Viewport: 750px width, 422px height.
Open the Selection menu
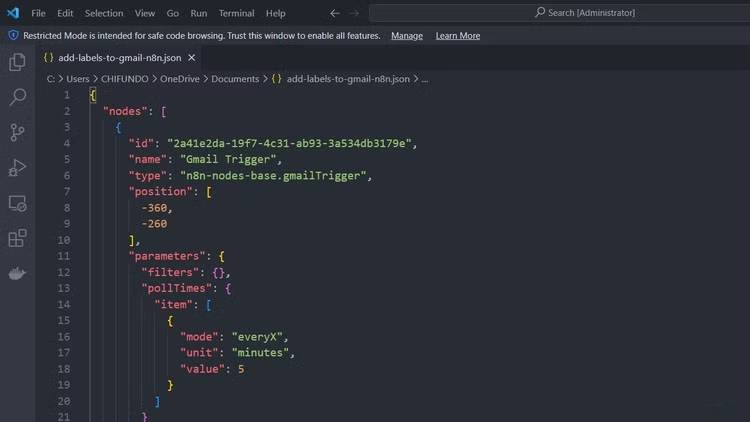(x=104, y=13)
